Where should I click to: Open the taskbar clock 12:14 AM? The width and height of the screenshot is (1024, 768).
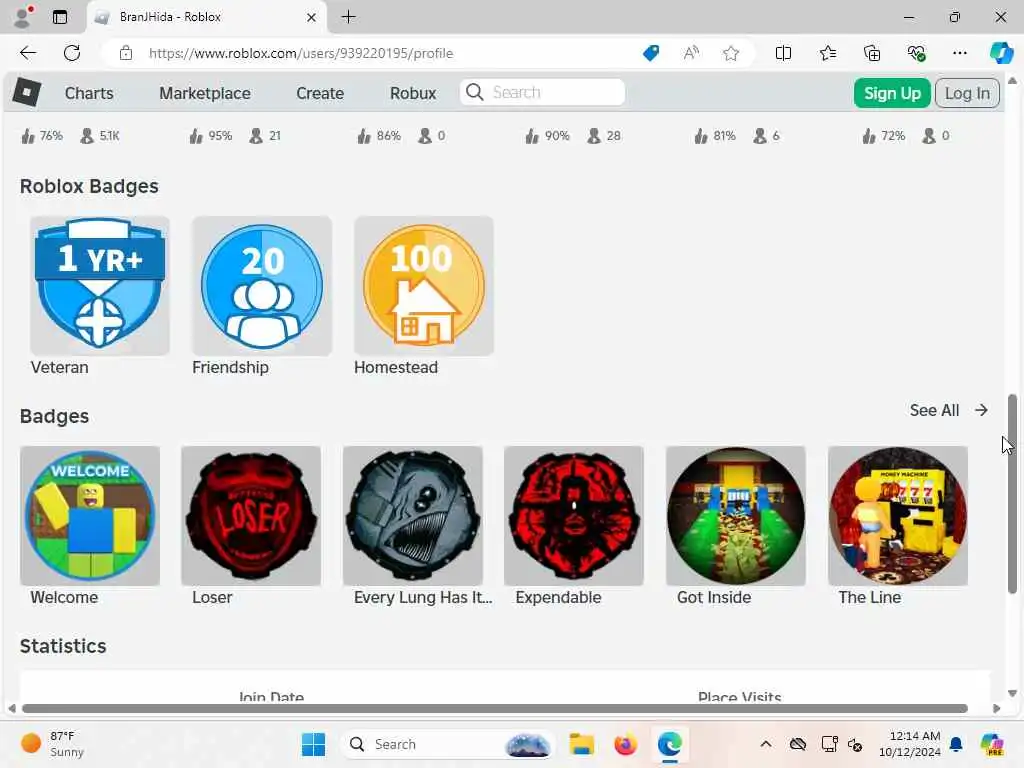tap(910, 744)
